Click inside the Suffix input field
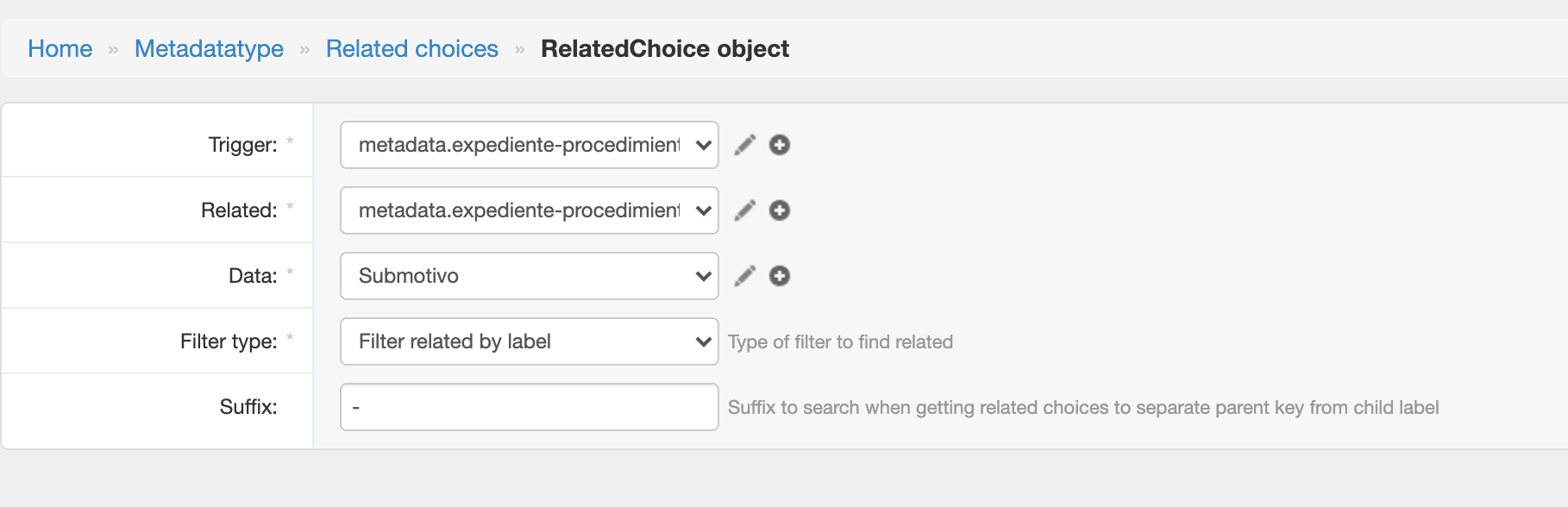Viewport: 1568px width, 507px height. click(529, 407)
